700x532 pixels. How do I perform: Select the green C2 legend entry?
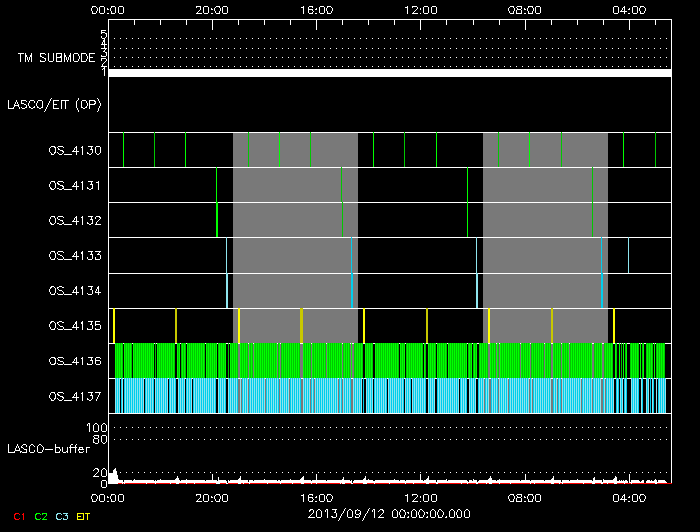click(41, 516)
